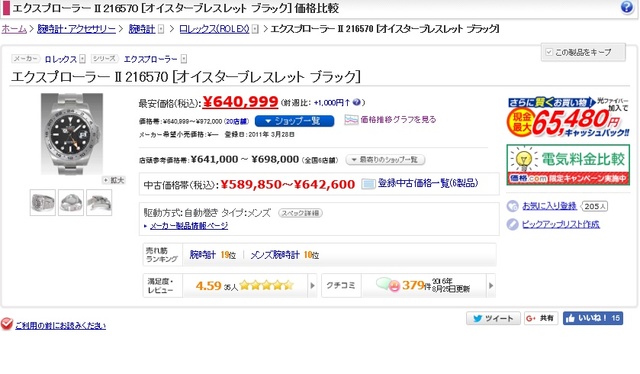Select the first small watch thumbnail
The width and height of the screenshot is (640, 374).
[x=42, y=202]
